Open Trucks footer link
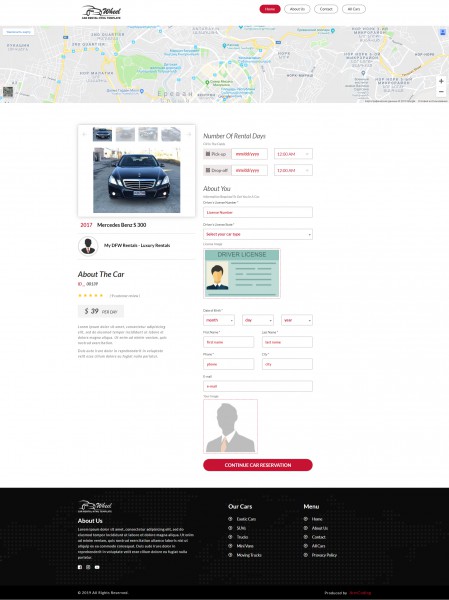The image size is (449, 600). 242,537
